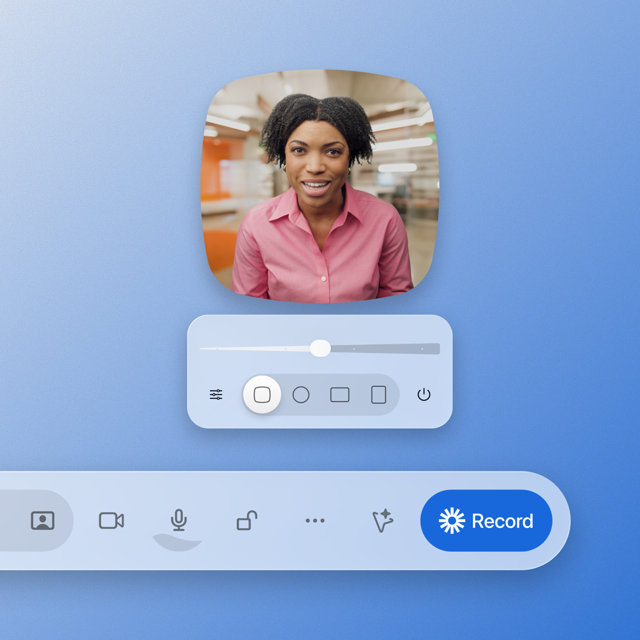640x640 pixels.
Task: Open the camera adjustment sliders settings icon
Action: pos(216,395)
